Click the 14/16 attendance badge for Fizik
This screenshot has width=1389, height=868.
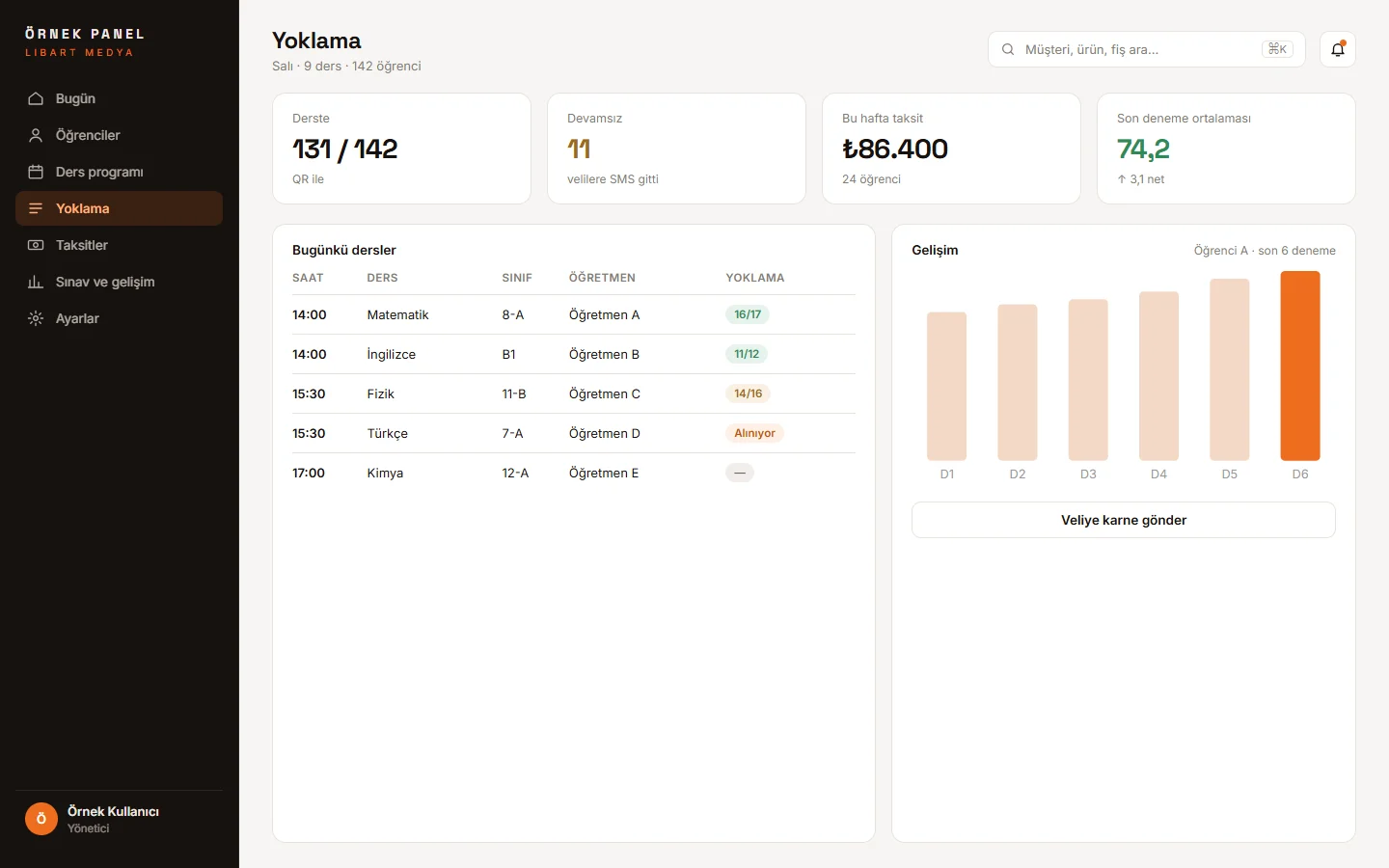click(x=749, y=393)
